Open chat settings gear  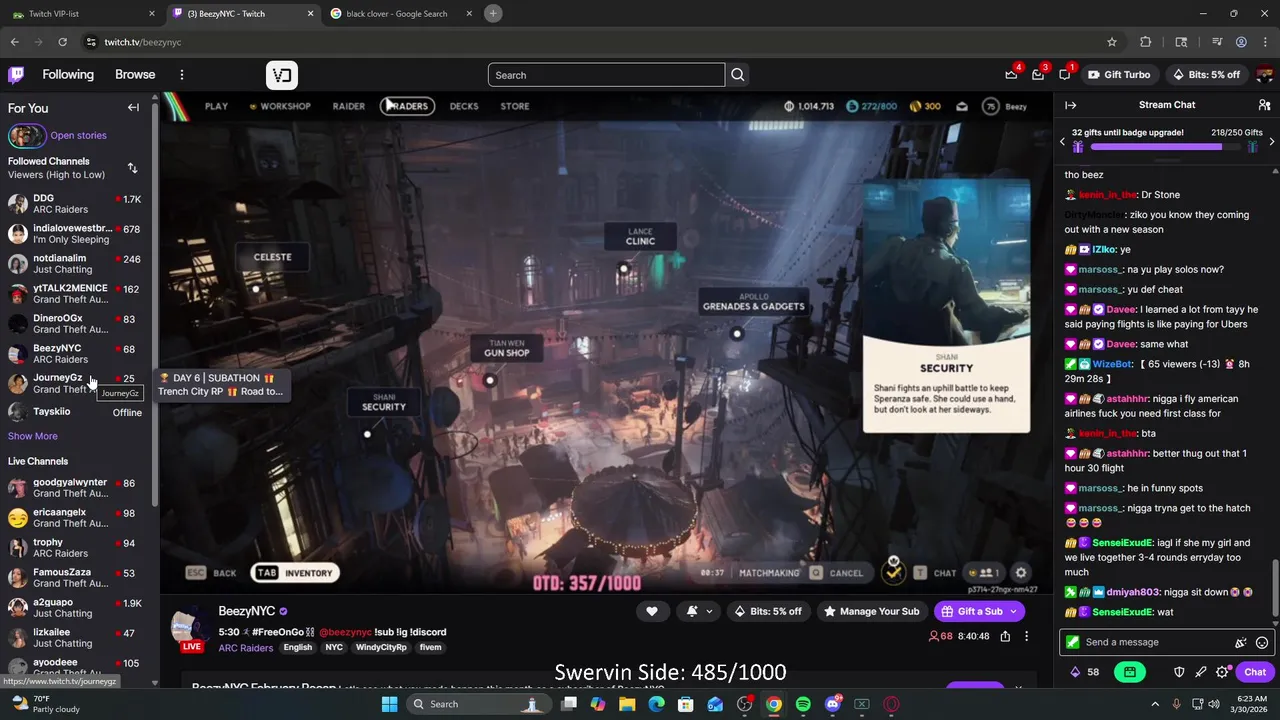pyautogui.click(x=1222, y=672)
